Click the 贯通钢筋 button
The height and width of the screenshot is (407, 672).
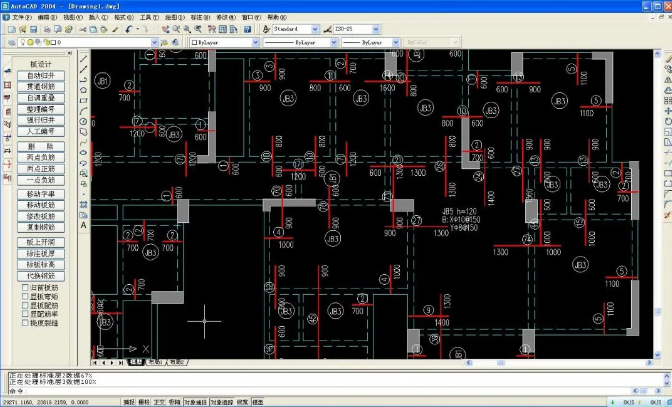click(x=41, y=87)
